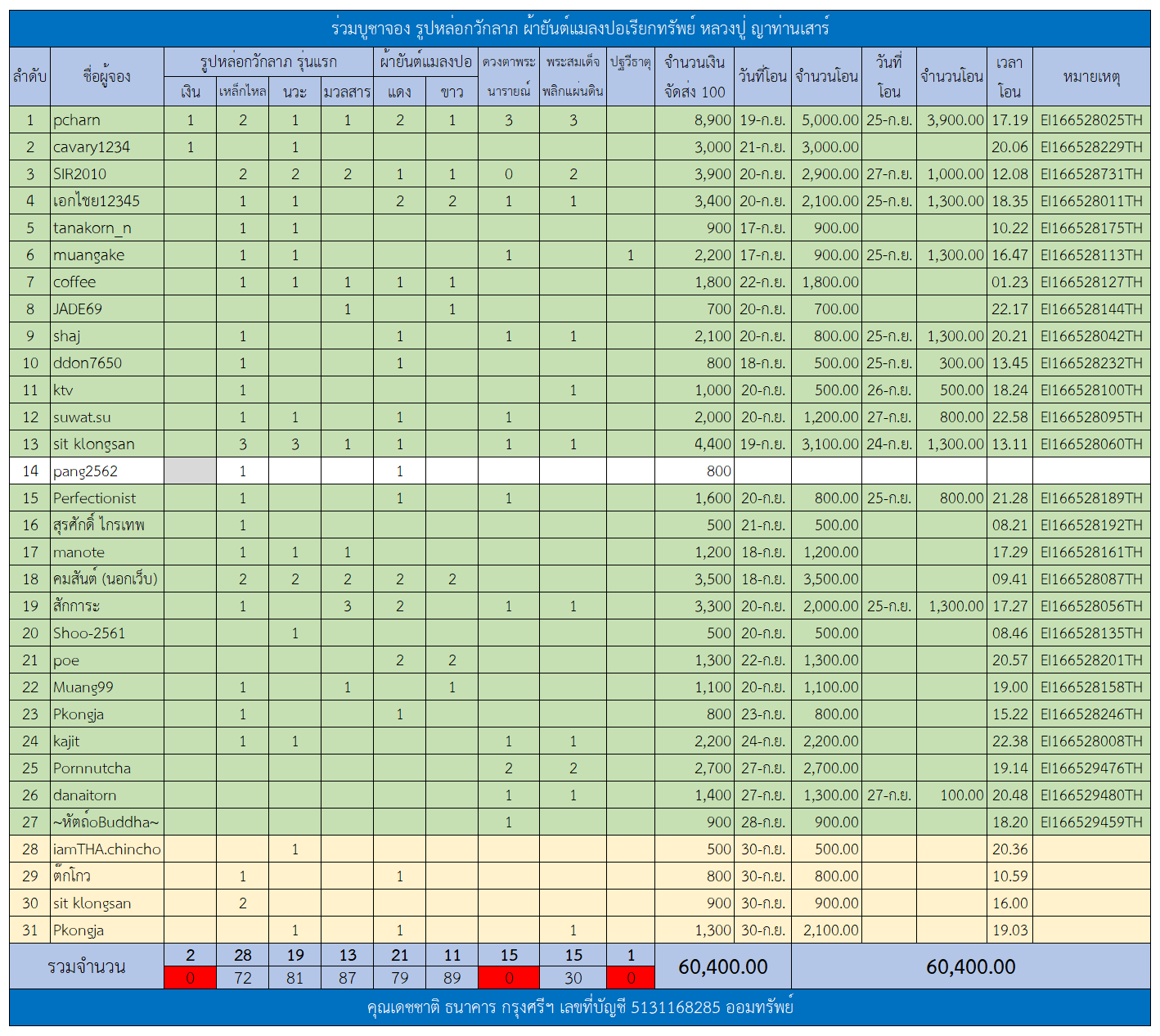This screenshot has width=1160, height=1036.
Task: Click the 'cavary1234' name cell
Action: click(x=107, y=147)
